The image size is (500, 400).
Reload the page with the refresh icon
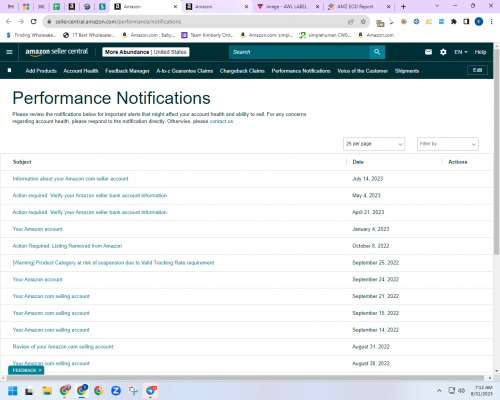33,22
